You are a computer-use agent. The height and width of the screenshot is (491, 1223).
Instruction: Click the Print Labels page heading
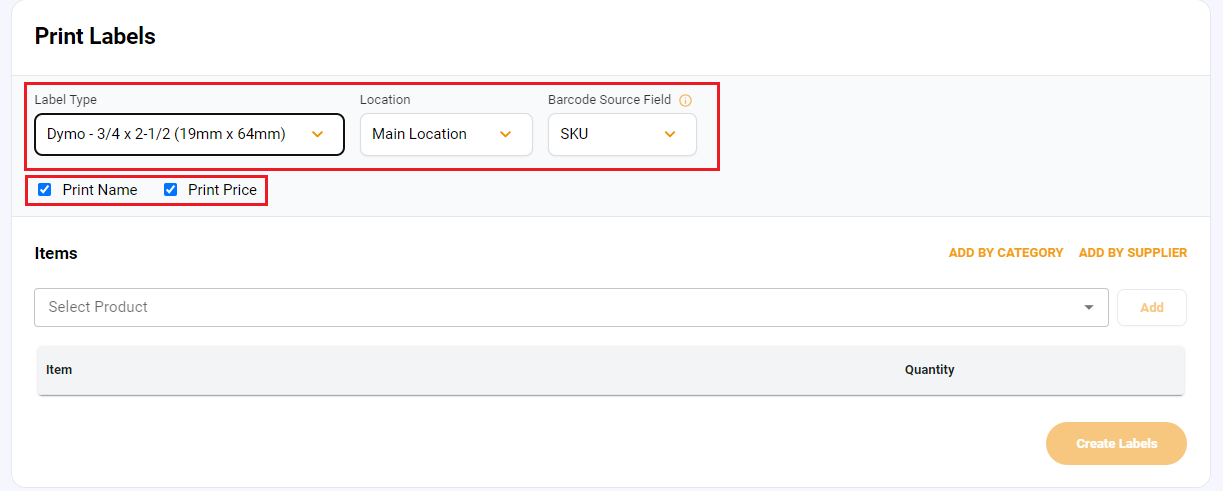point(95,37)
